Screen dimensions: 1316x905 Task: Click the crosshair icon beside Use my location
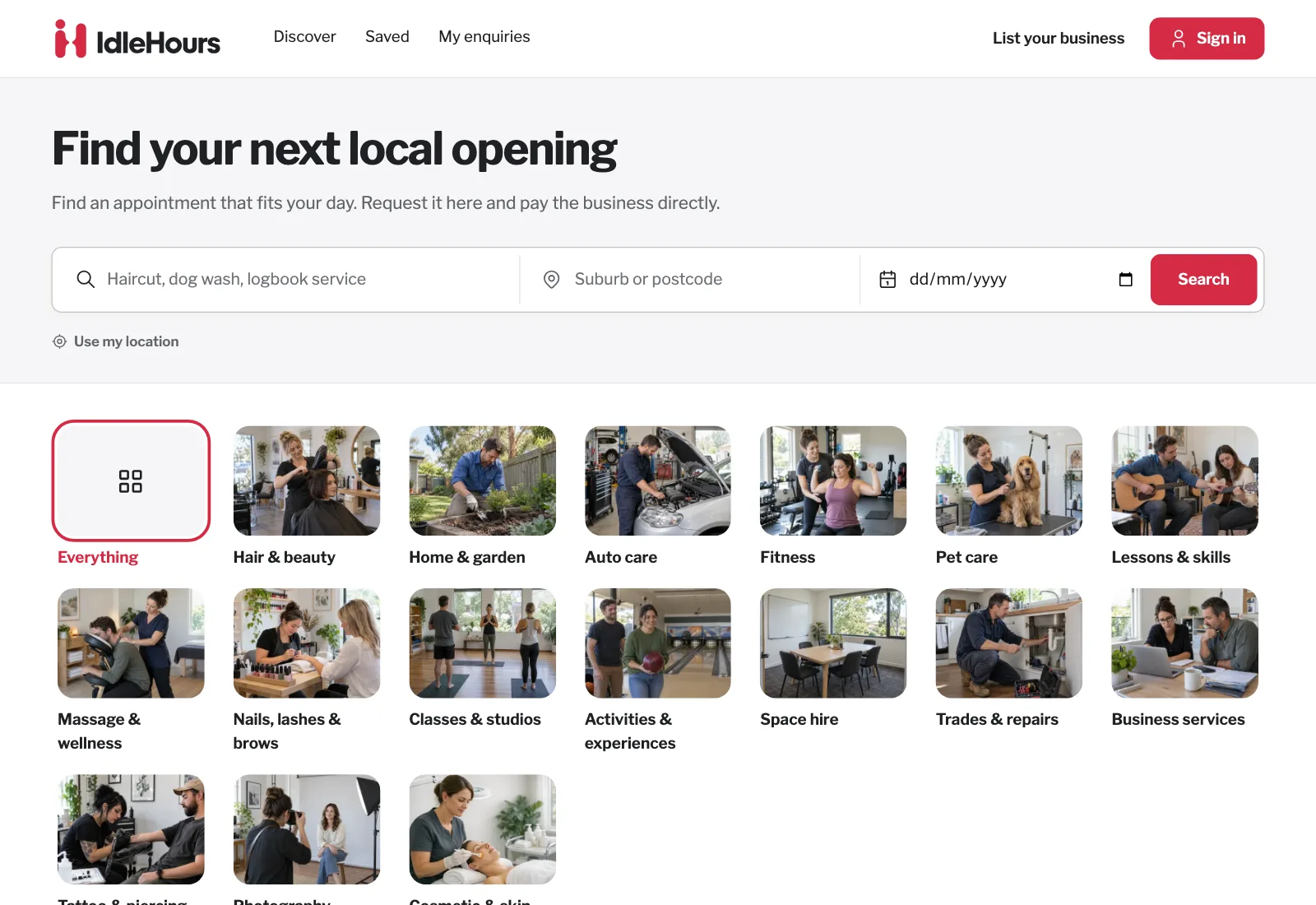point(59,341)
